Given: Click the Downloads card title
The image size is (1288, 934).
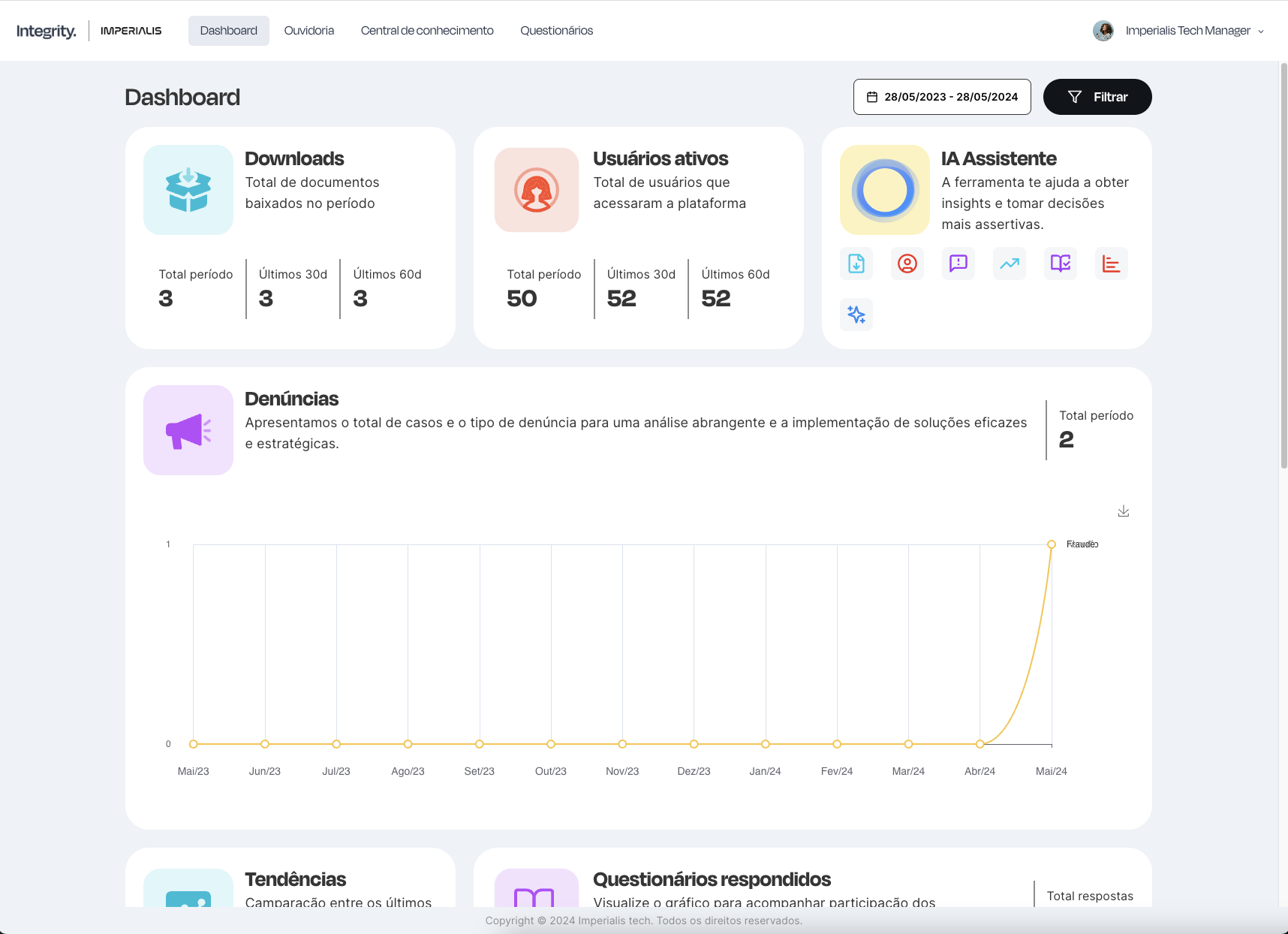Looking at the screenshot, I should [294, 158].
